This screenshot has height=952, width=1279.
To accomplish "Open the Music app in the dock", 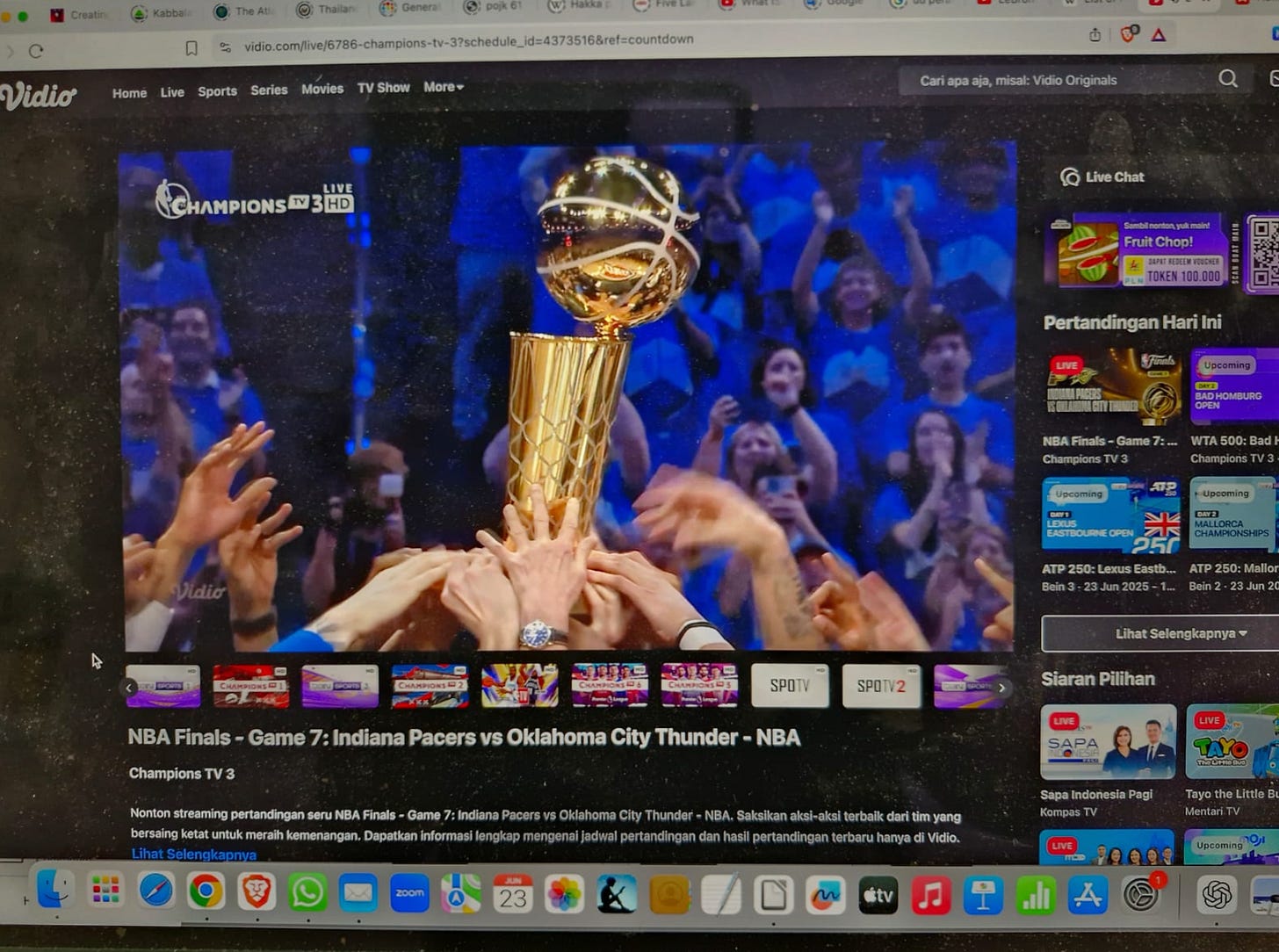I will 930,896.
